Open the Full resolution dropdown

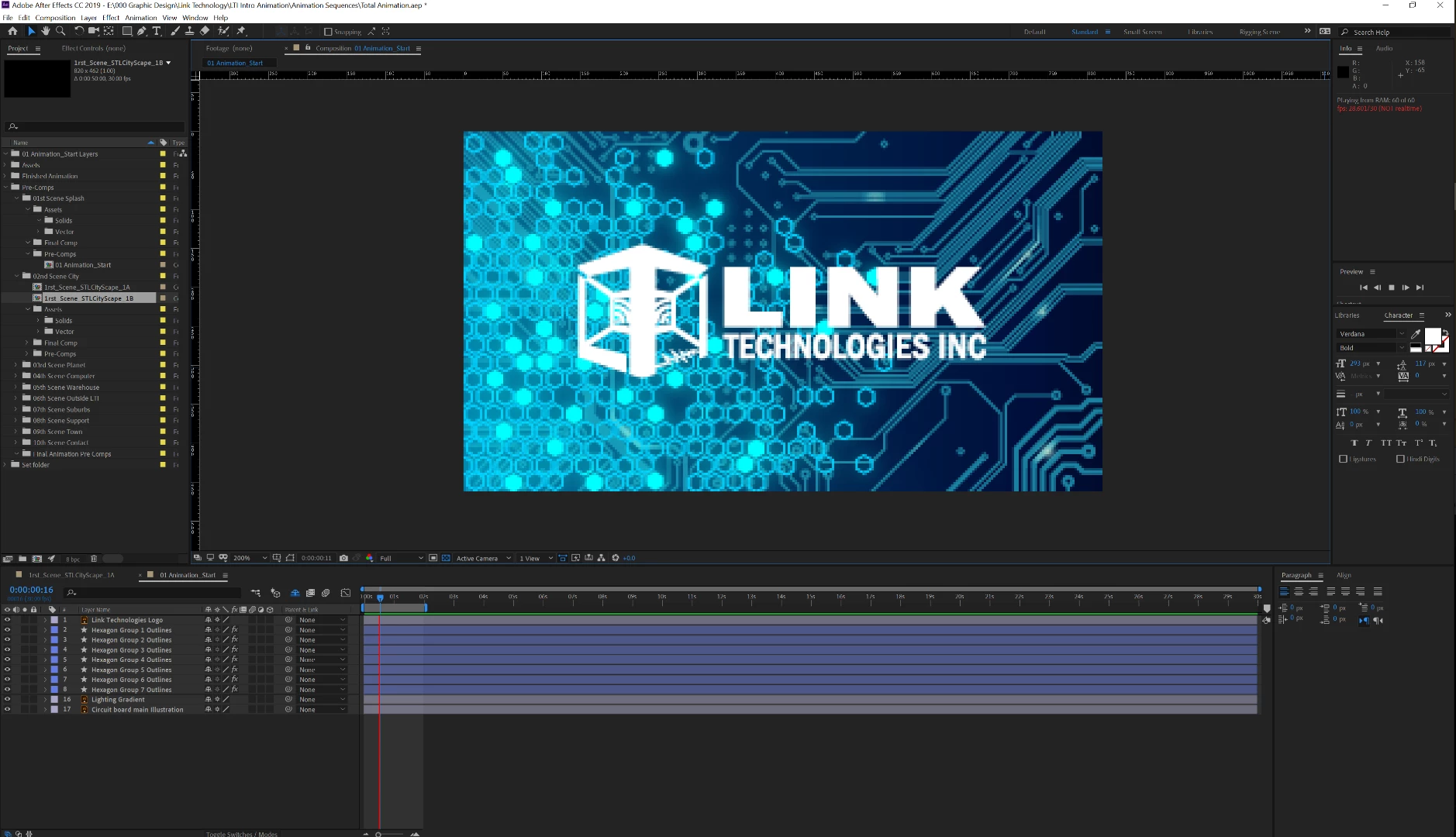coord(401,558)
